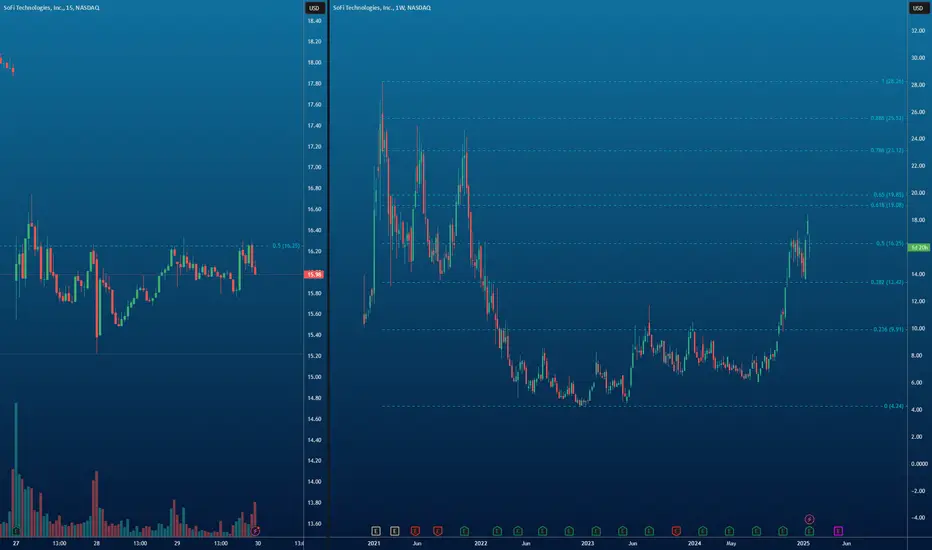
Task: Click 18.00 on the 15-minute price axis
Action: [x=314, y=62]
